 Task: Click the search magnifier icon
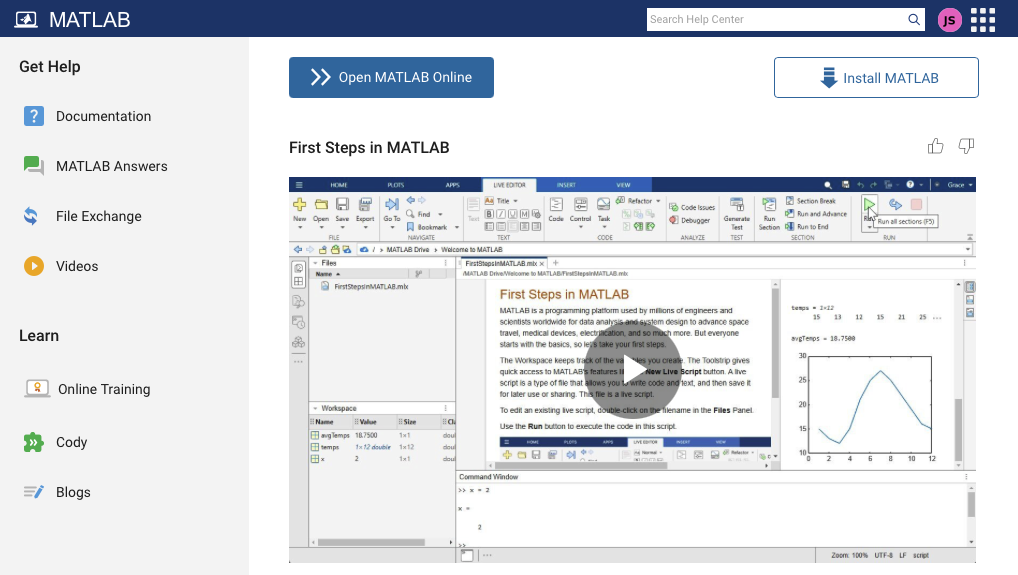click(x=913, y=19)
